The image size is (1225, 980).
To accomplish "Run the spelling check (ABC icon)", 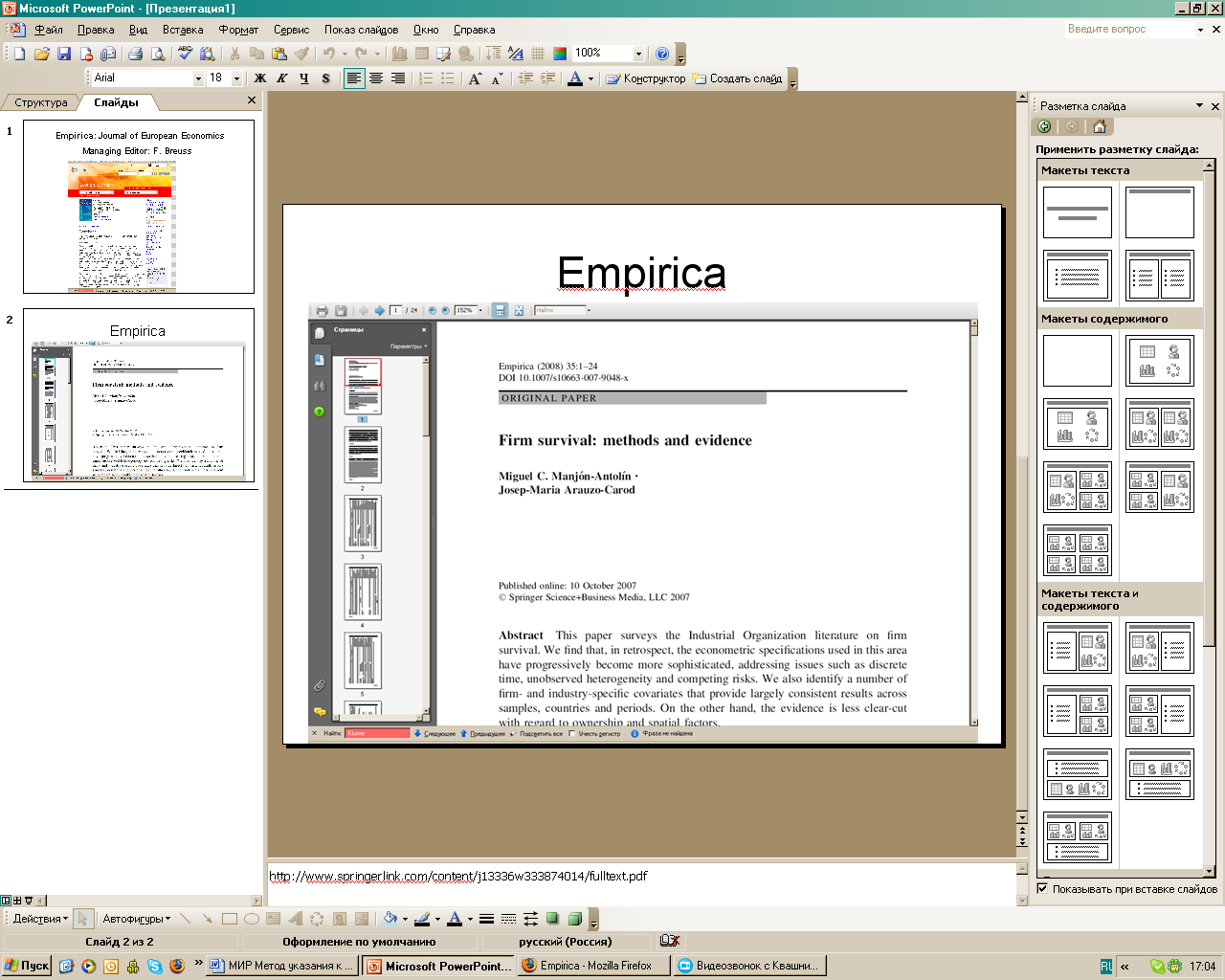I will [186, 54].
